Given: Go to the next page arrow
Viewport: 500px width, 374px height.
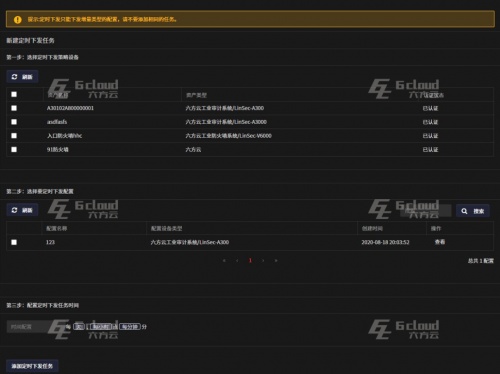Looking at the screenshot, I should coord(263,261).
